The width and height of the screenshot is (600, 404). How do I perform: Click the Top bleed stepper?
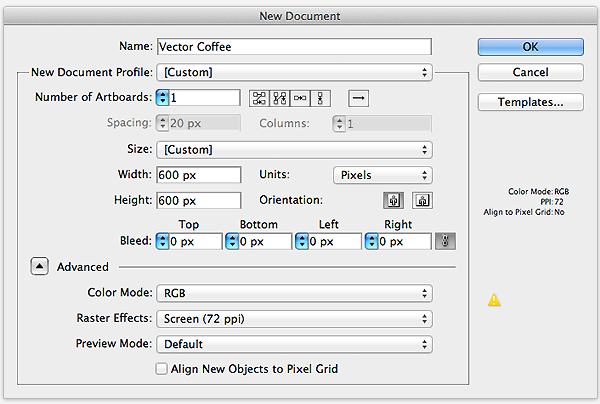coord(162,241)
